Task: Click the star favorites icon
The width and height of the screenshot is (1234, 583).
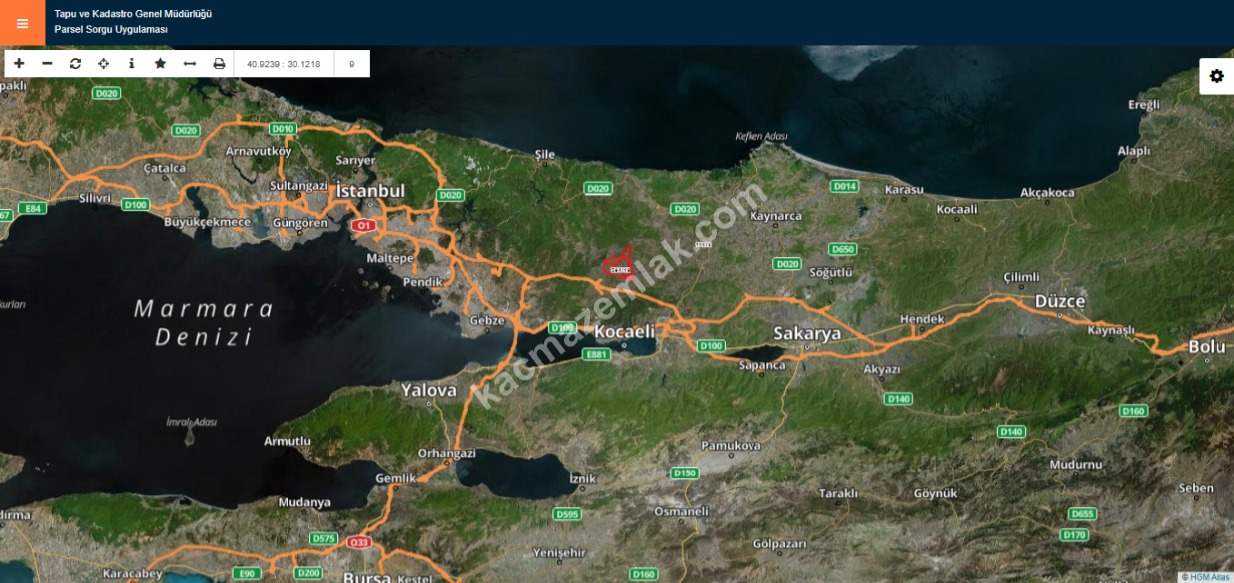Action: 160,63
